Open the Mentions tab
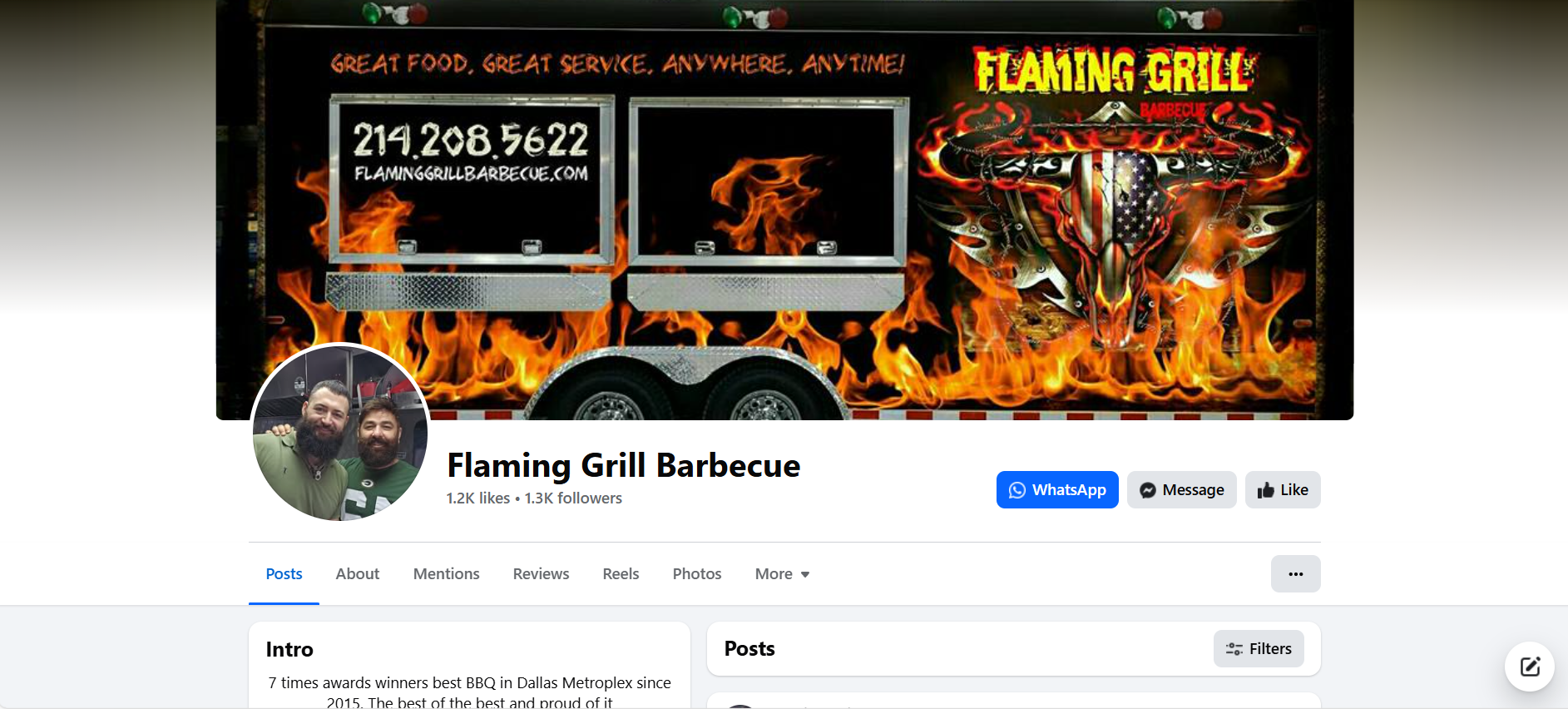 point(447,574)
